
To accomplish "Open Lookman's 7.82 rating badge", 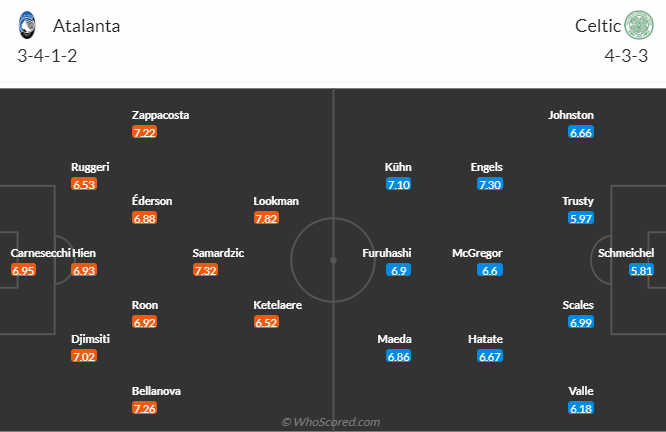I will [x=266, y=218].
